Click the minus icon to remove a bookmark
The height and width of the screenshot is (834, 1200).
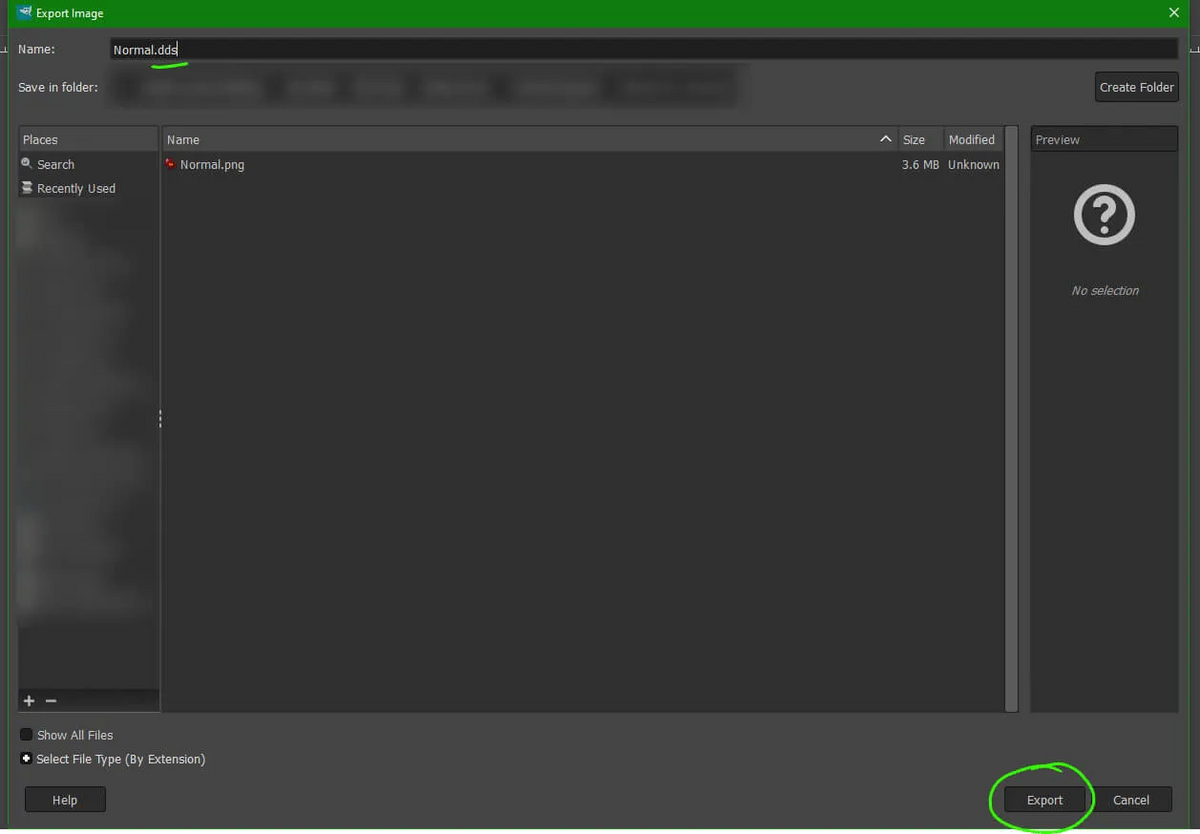tap(51, 700)
